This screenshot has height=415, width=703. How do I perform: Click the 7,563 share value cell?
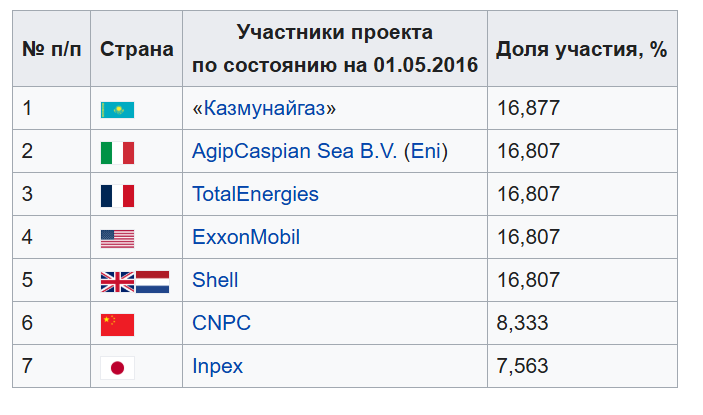(x=522, y=367)
